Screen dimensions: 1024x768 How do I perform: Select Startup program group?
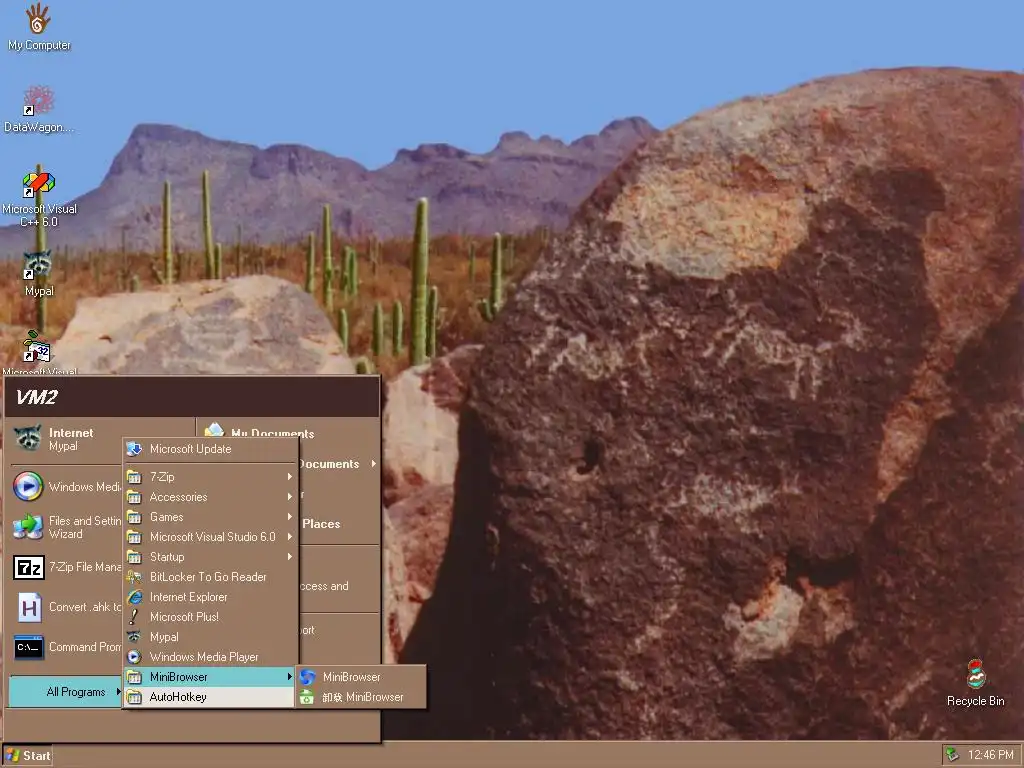tap(210, 556)
